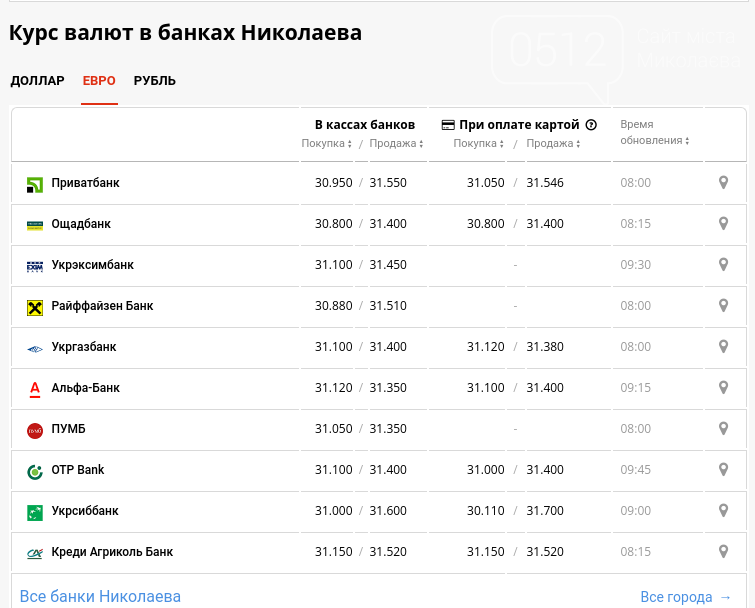The height and width of the screenshot is (608, 755).
Task: Click Приватбанк card sale rate 31.546
Action: coord(545,183)
